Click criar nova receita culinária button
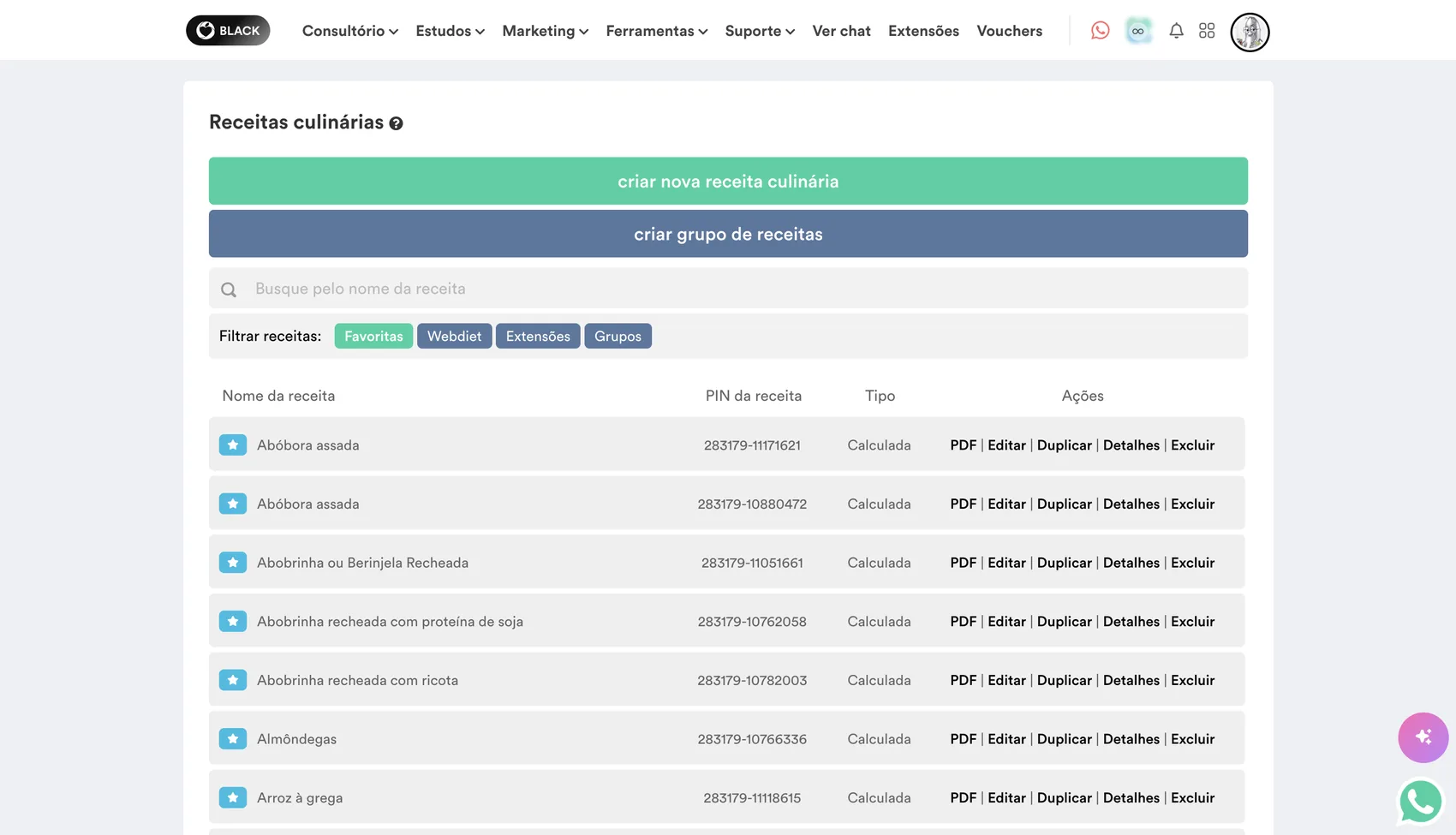Screen dimensions: 1456x835 tap(728, 181)
